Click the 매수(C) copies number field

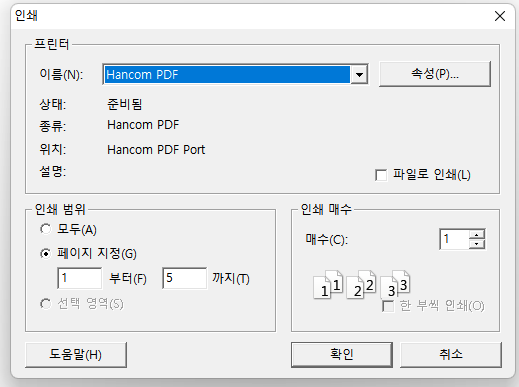(x=454, y=239)
